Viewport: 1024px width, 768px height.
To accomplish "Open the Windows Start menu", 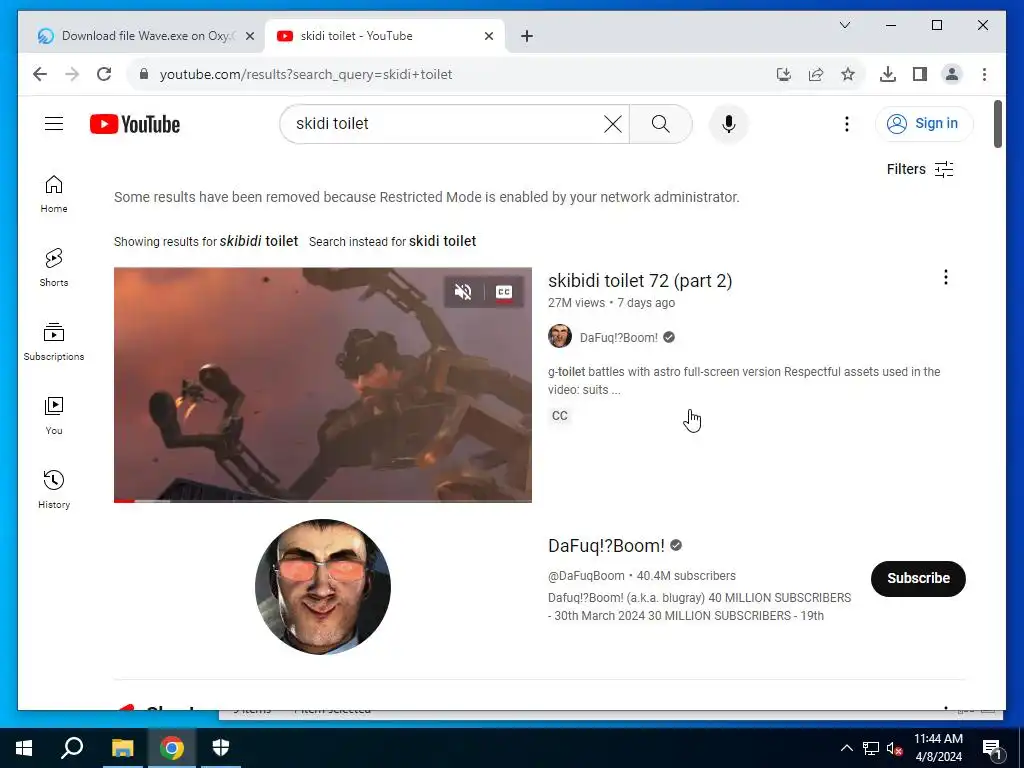I will (24, 748).
